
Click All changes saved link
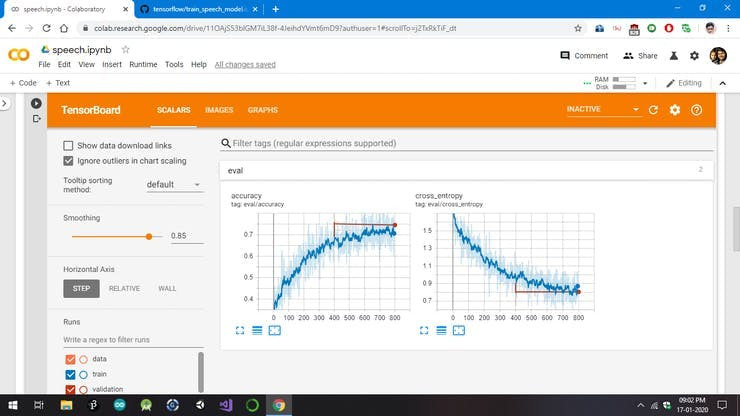(x=245, y=65)
